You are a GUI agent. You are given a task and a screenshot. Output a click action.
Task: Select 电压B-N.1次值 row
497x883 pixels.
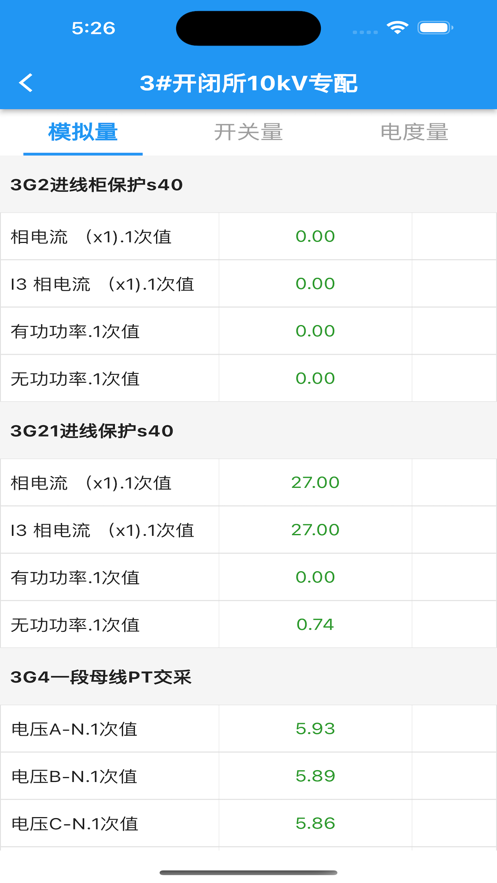click(248, 776)
